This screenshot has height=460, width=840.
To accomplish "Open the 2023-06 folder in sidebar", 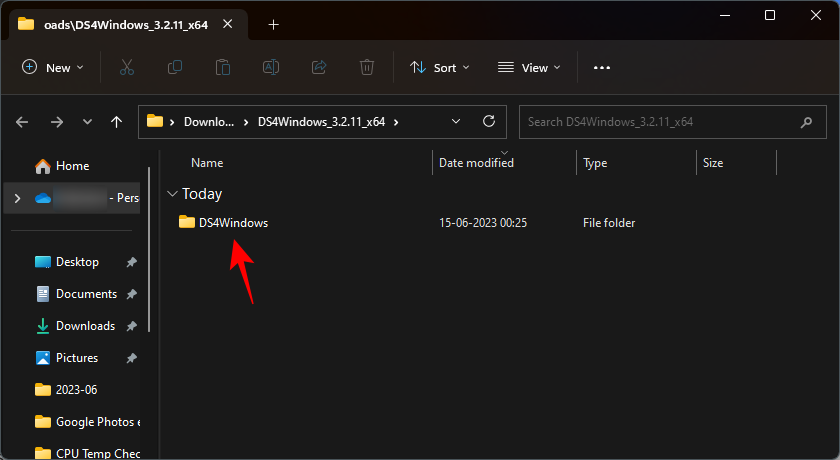I will coord(66,390).
